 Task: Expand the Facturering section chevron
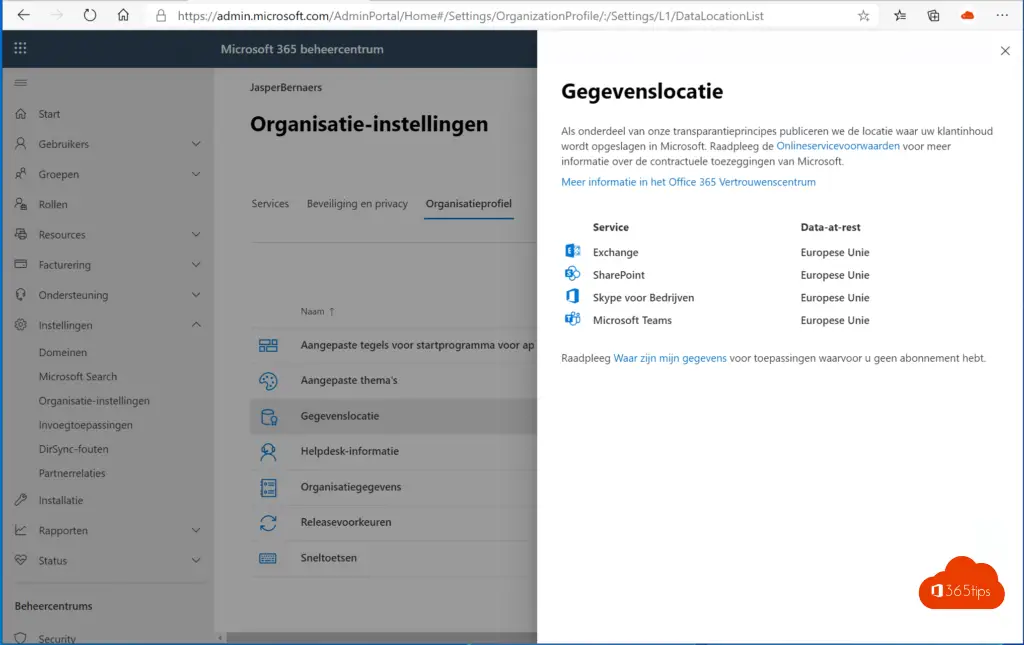pos(196,265)
